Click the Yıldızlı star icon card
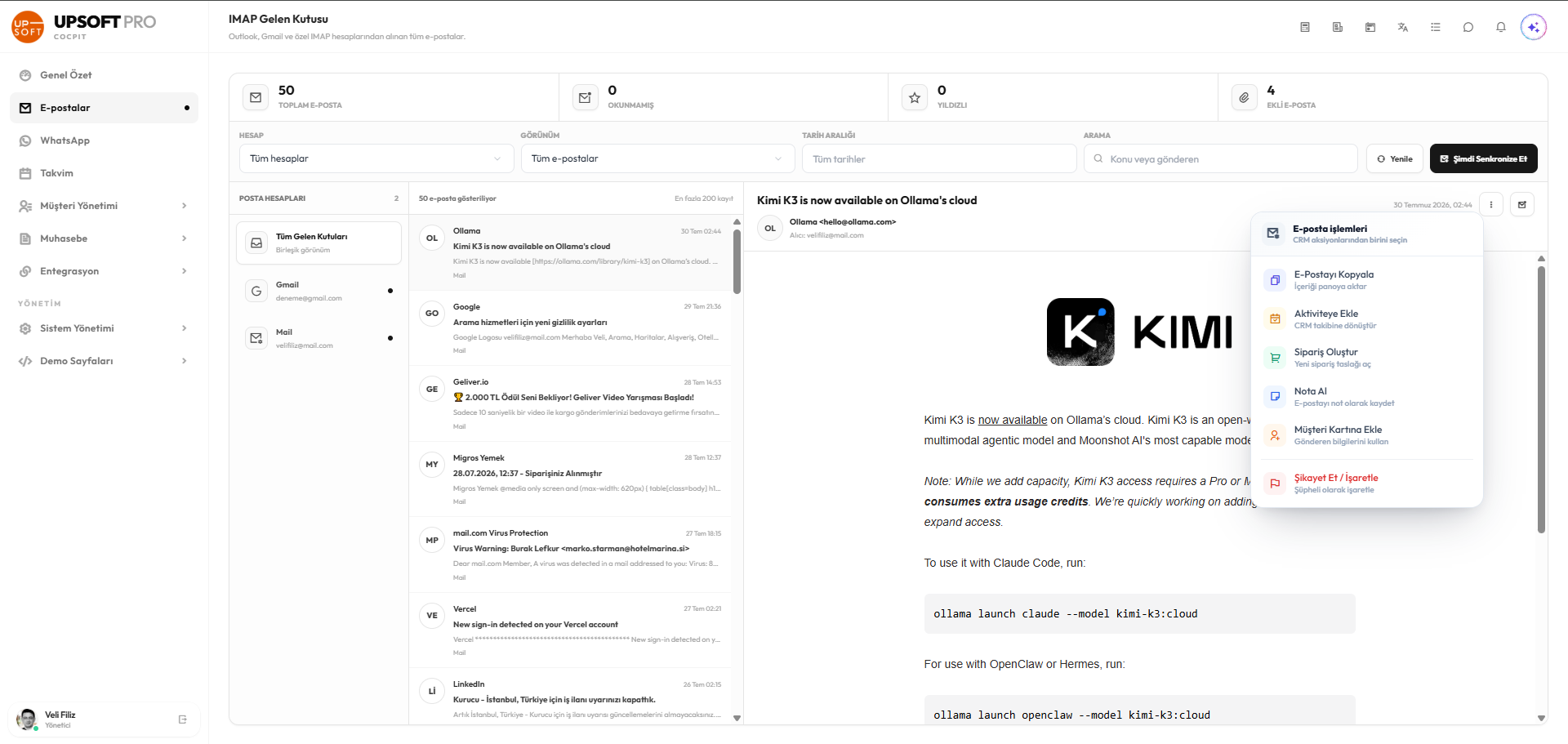 (x=915, y=97)
